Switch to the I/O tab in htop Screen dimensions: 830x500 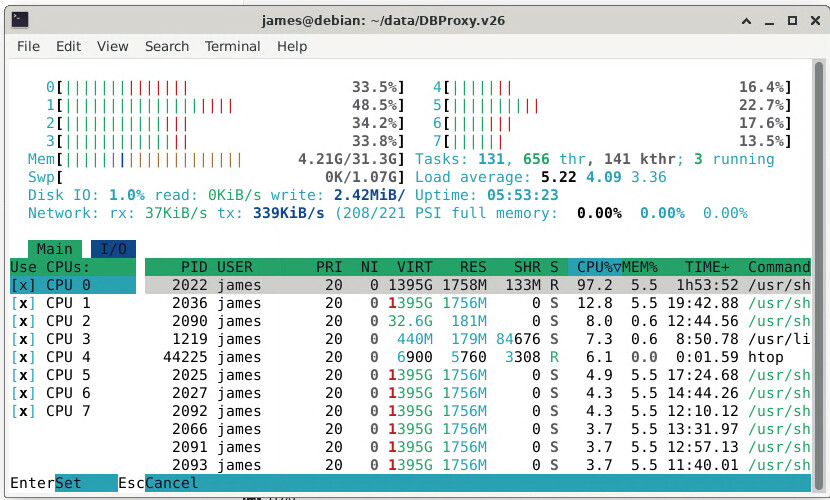[x=113, y=249]
